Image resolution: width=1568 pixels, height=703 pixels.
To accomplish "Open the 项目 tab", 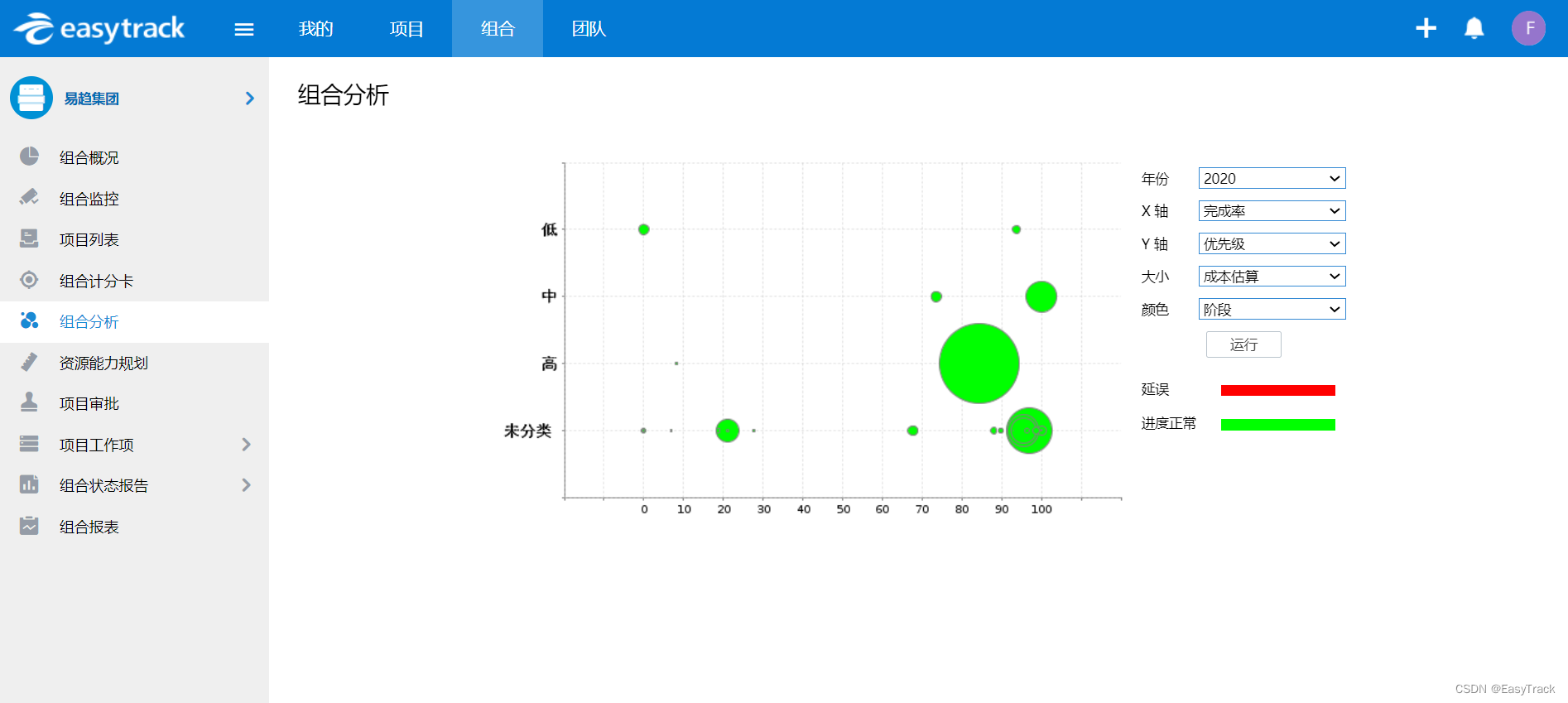I will pos(406,28).
